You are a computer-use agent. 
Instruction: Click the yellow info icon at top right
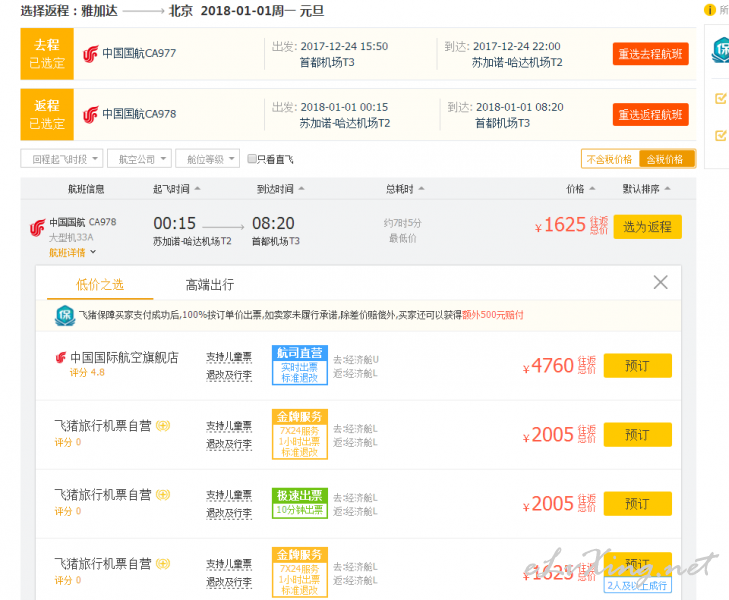[709, 9]
